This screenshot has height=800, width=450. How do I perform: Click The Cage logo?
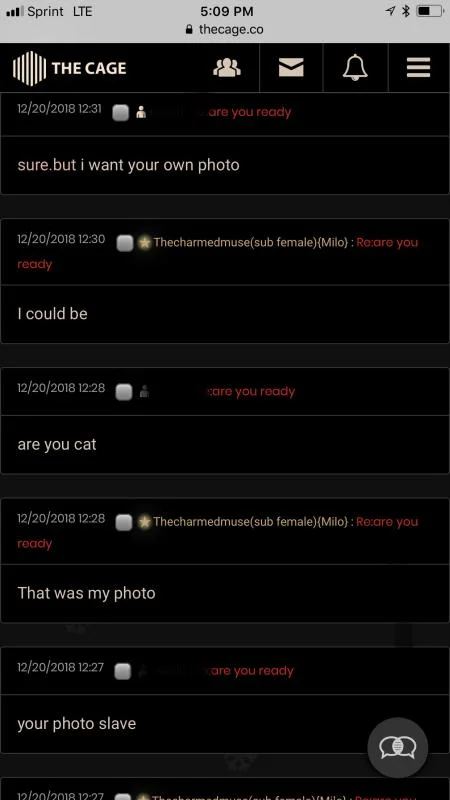(69, 68)
